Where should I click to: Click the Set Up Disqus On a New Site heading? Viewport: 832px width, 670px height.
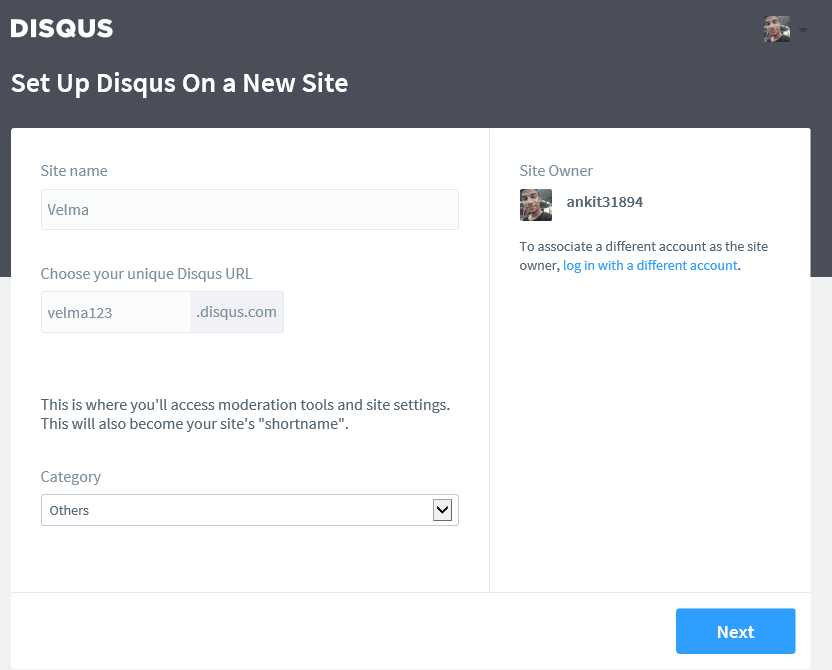point(179,83)
